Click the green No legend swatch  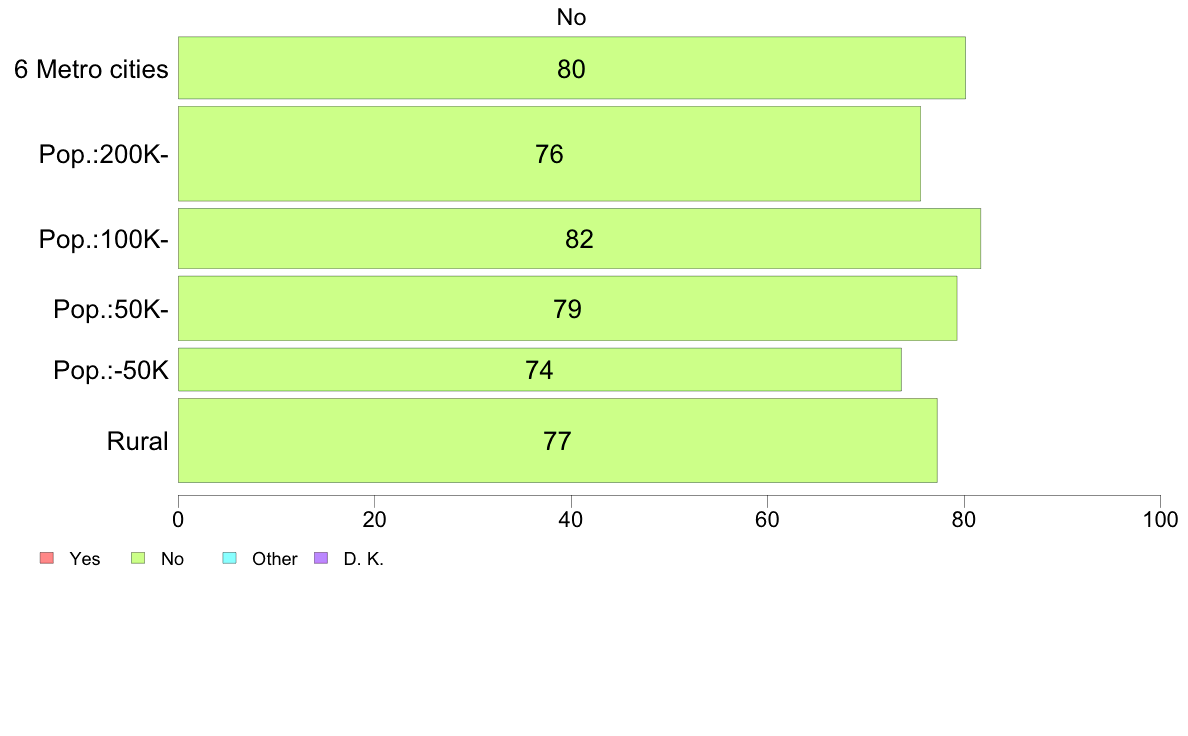[x=138, y=558]
